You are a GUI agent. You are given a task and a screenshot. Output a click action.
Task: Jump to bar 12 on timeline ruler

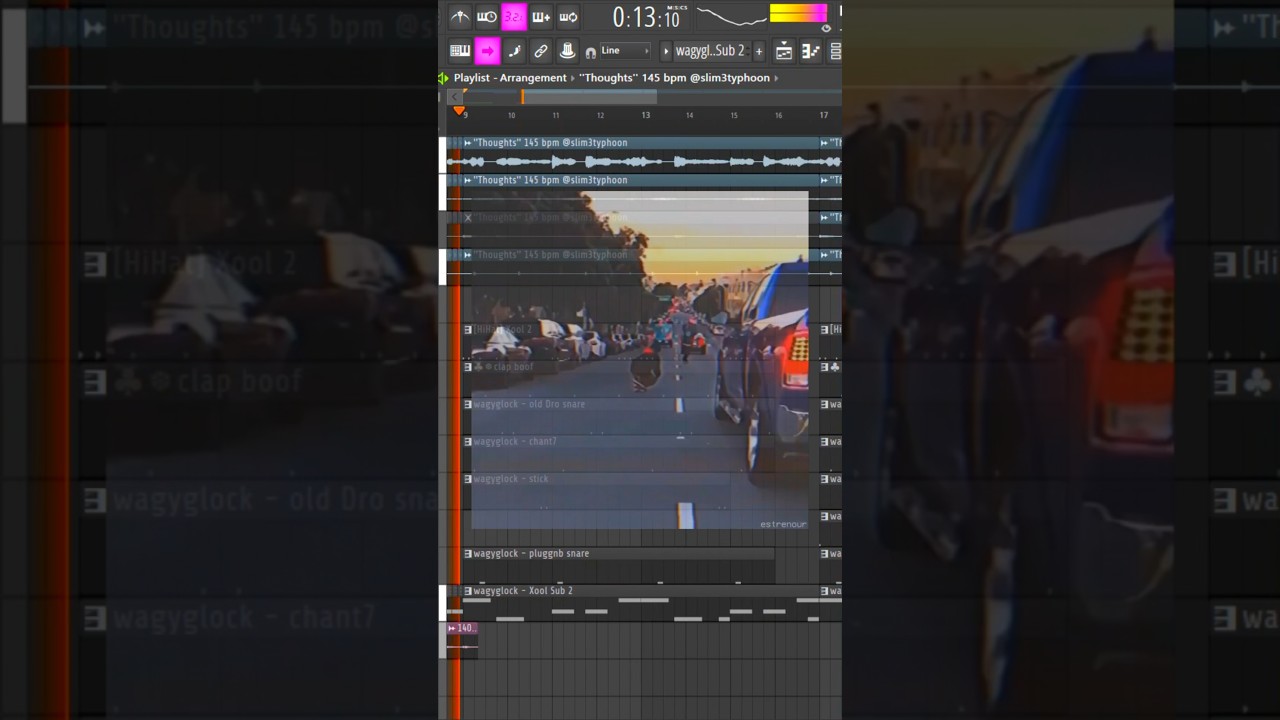coord(600,115)
